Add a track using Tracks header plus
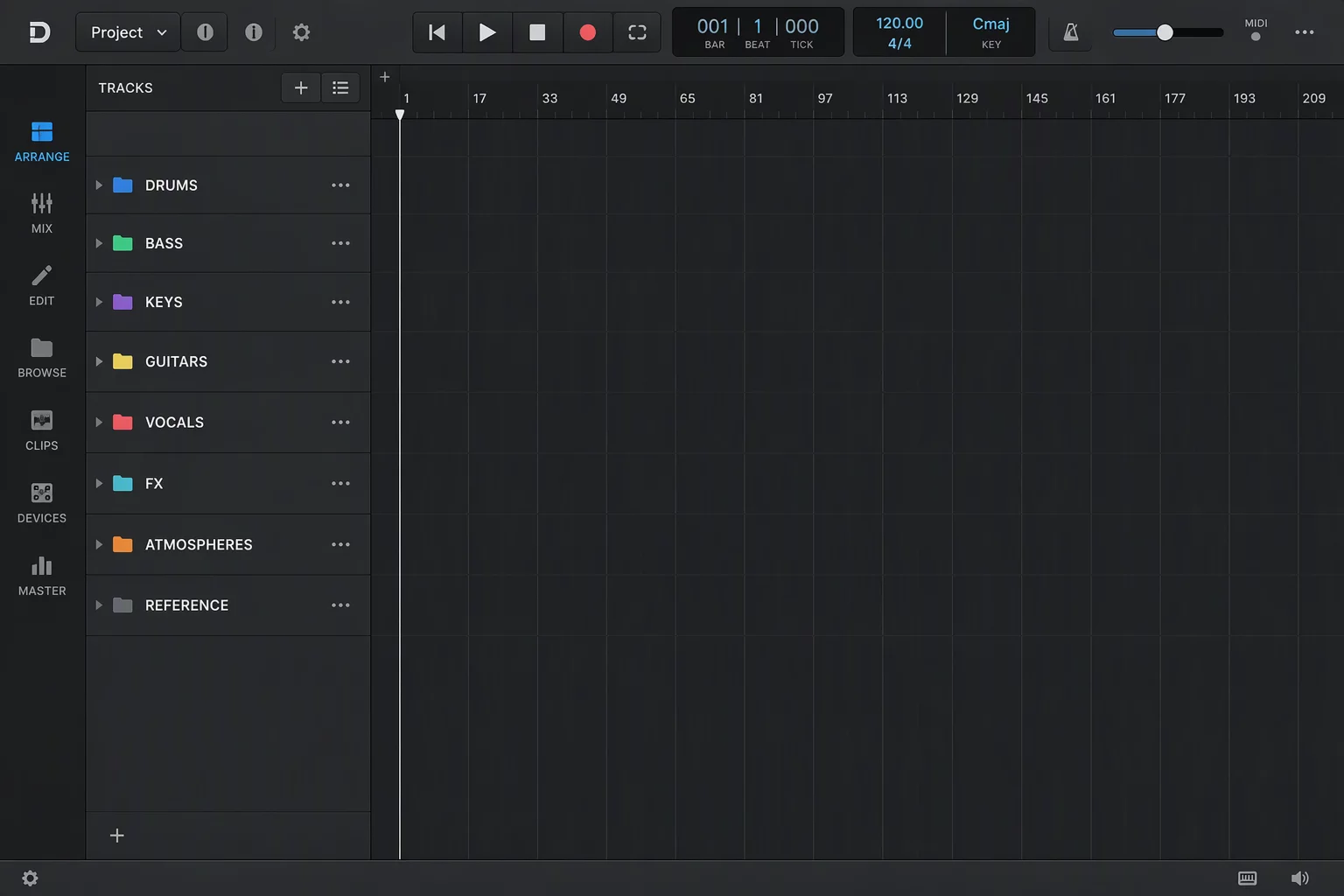 click(x=301, y=87)
